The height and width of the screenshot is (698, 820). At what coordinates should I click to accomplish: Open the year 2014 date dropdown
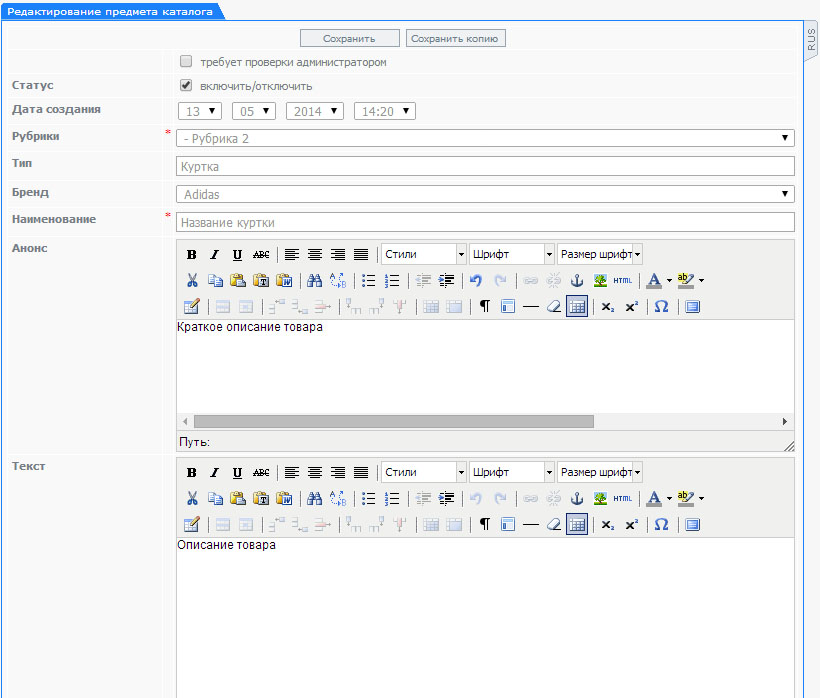[x=314, y=111]
